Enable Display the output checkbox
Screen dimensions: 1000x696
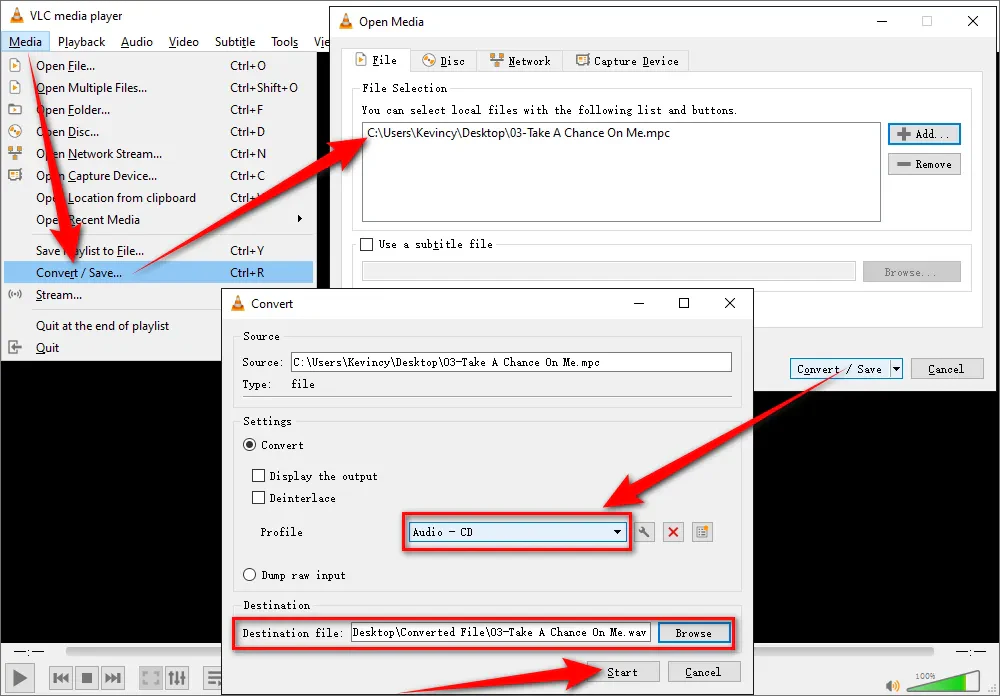258,475
